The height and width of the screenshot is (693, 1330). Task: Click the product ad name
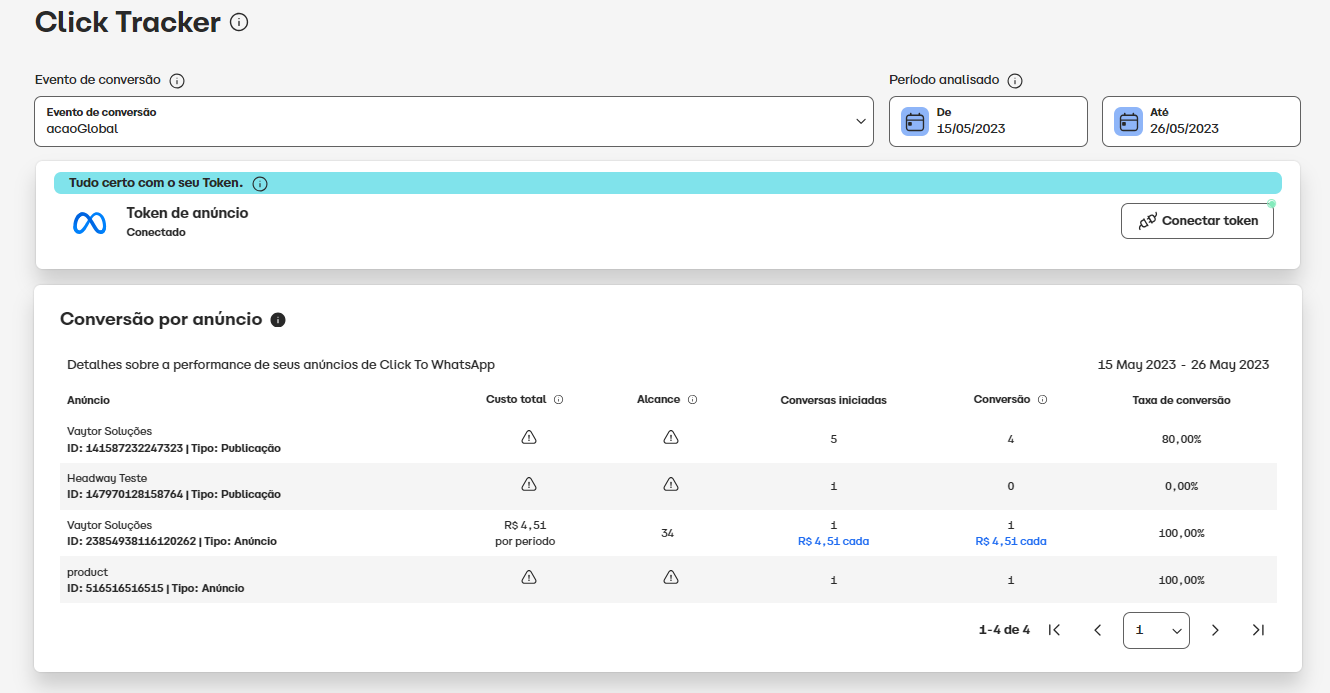pyautogui.click(x=87, y=572)
